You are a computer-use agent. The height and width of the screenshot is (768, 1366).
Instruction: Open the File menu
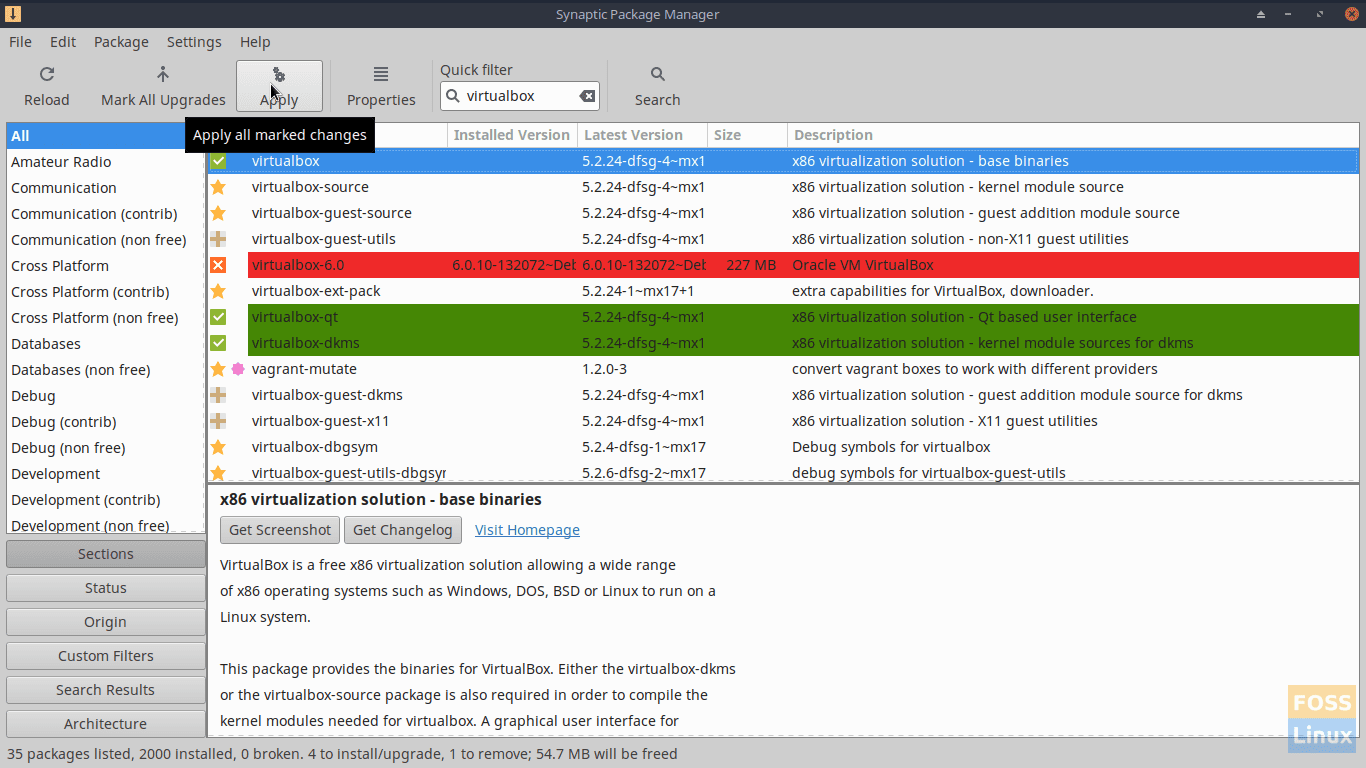coord(20,42)
